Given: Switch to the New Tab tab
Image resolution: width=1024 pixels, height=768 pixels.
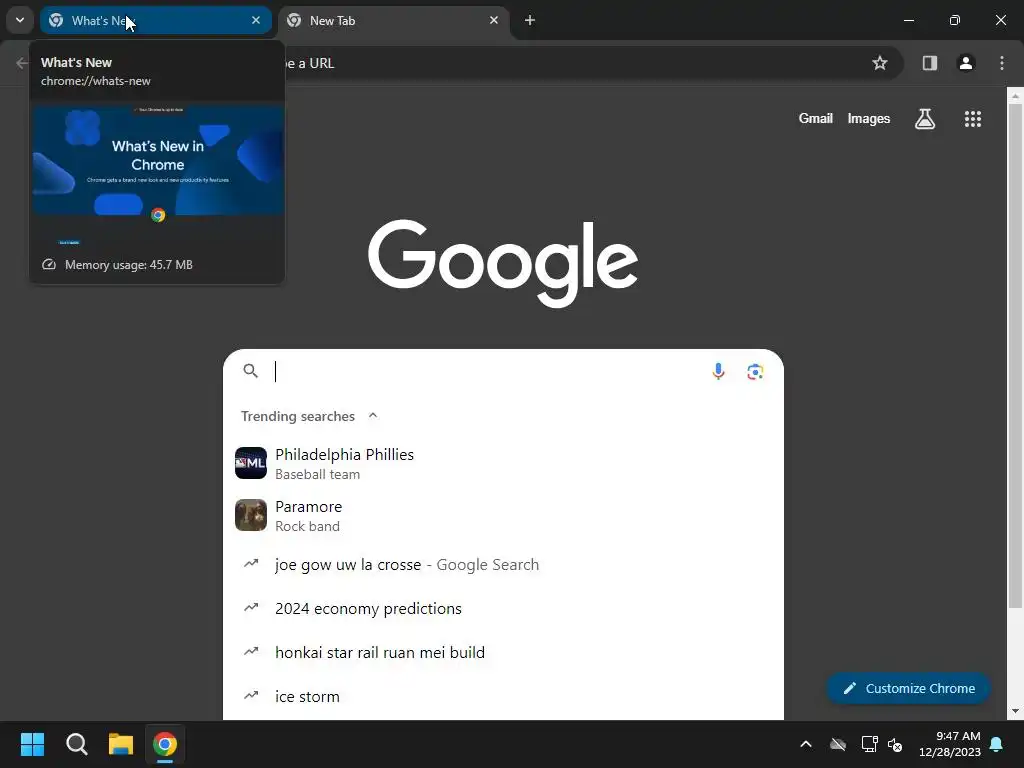Looking at the screenshot, I should click(394, 20).
